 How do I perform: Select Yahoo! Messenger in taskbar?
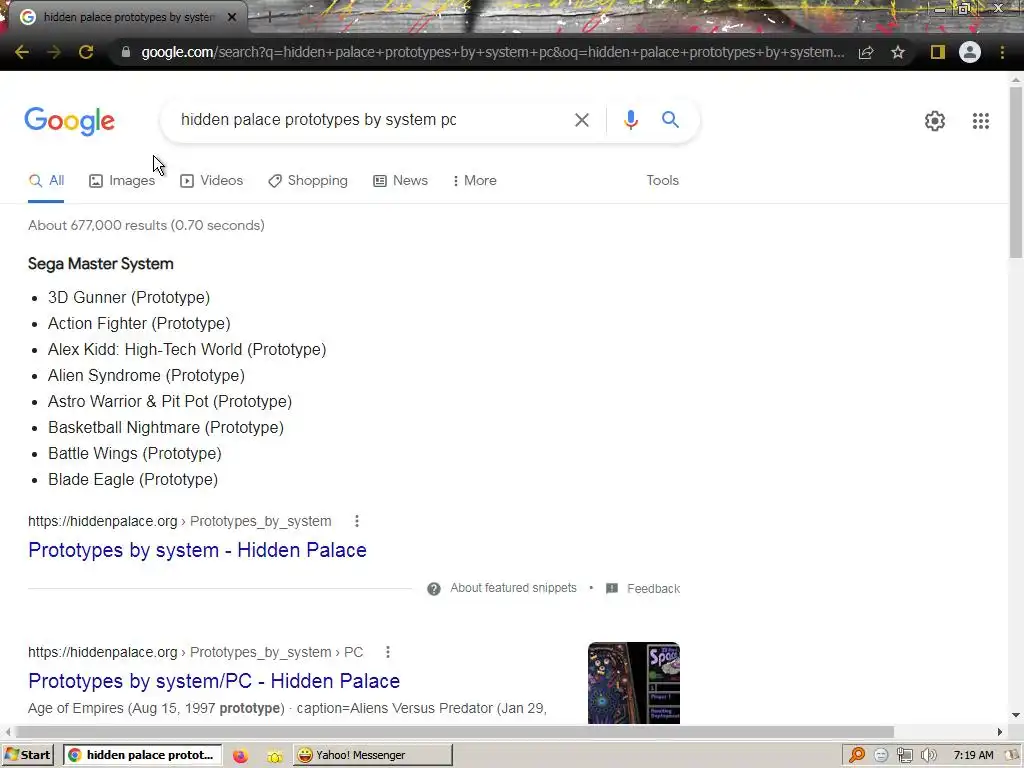(372, 755)
